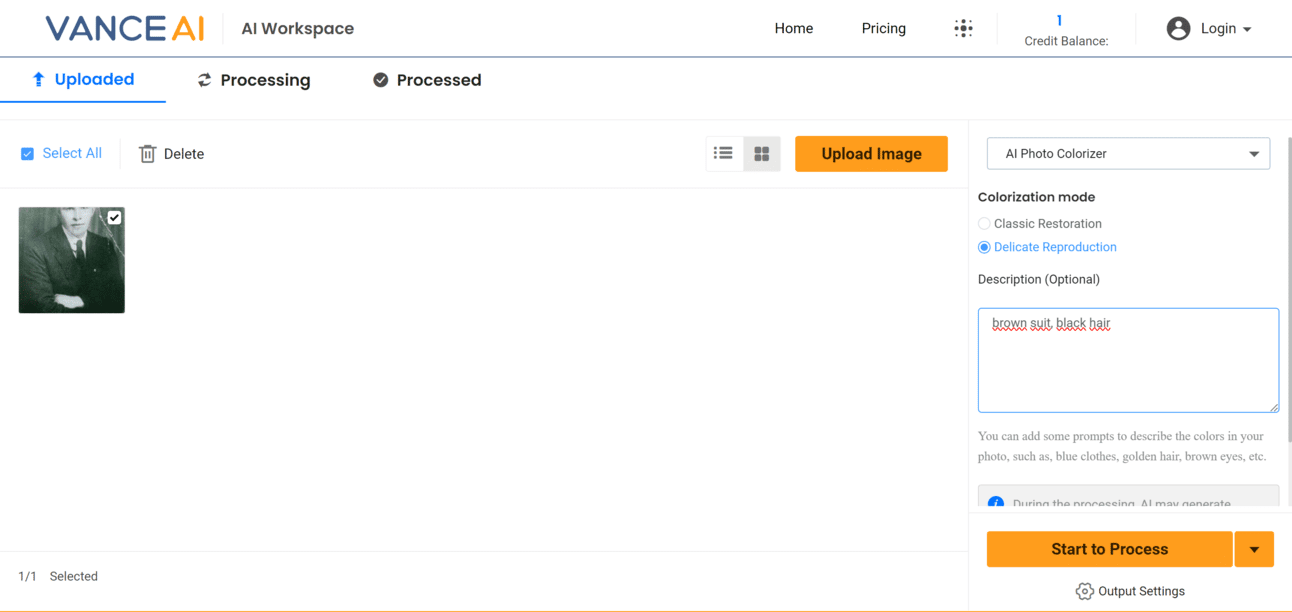
Task: Open the AI Photo Colorizer dropdown
Action: 1128,153
